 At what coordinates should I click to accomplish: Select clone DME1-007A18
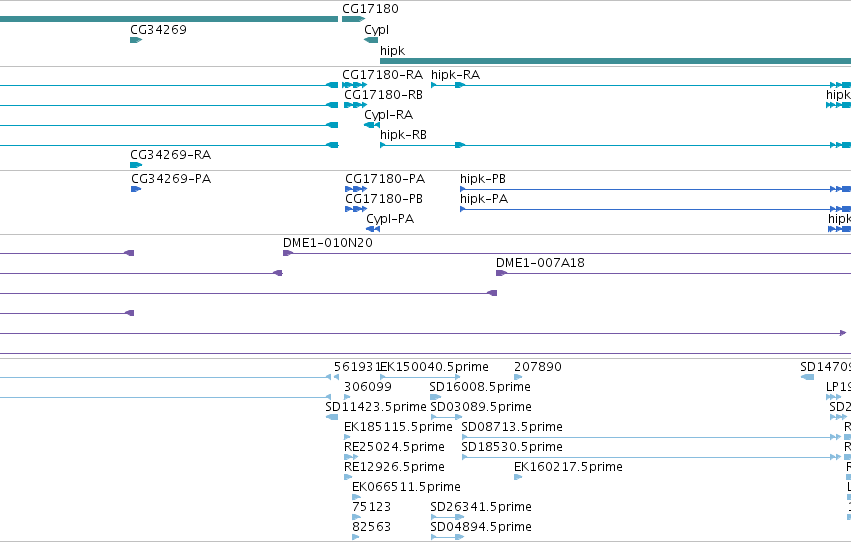click(x=673, y=273)
